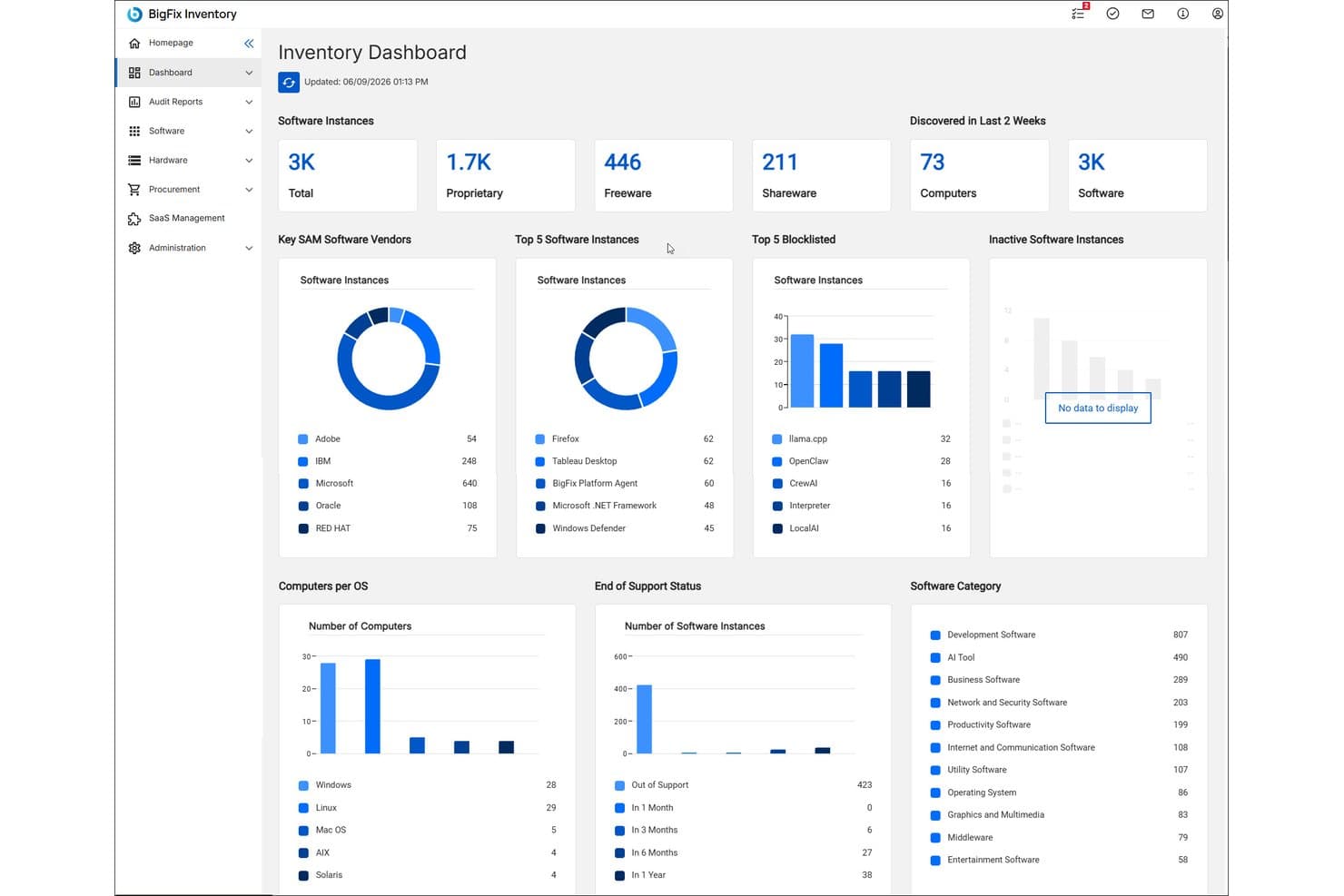The height and width of the screenshot is (896, 1344).
Task: Click "Development Software" in Software Category
Action: tap(991, 635)
